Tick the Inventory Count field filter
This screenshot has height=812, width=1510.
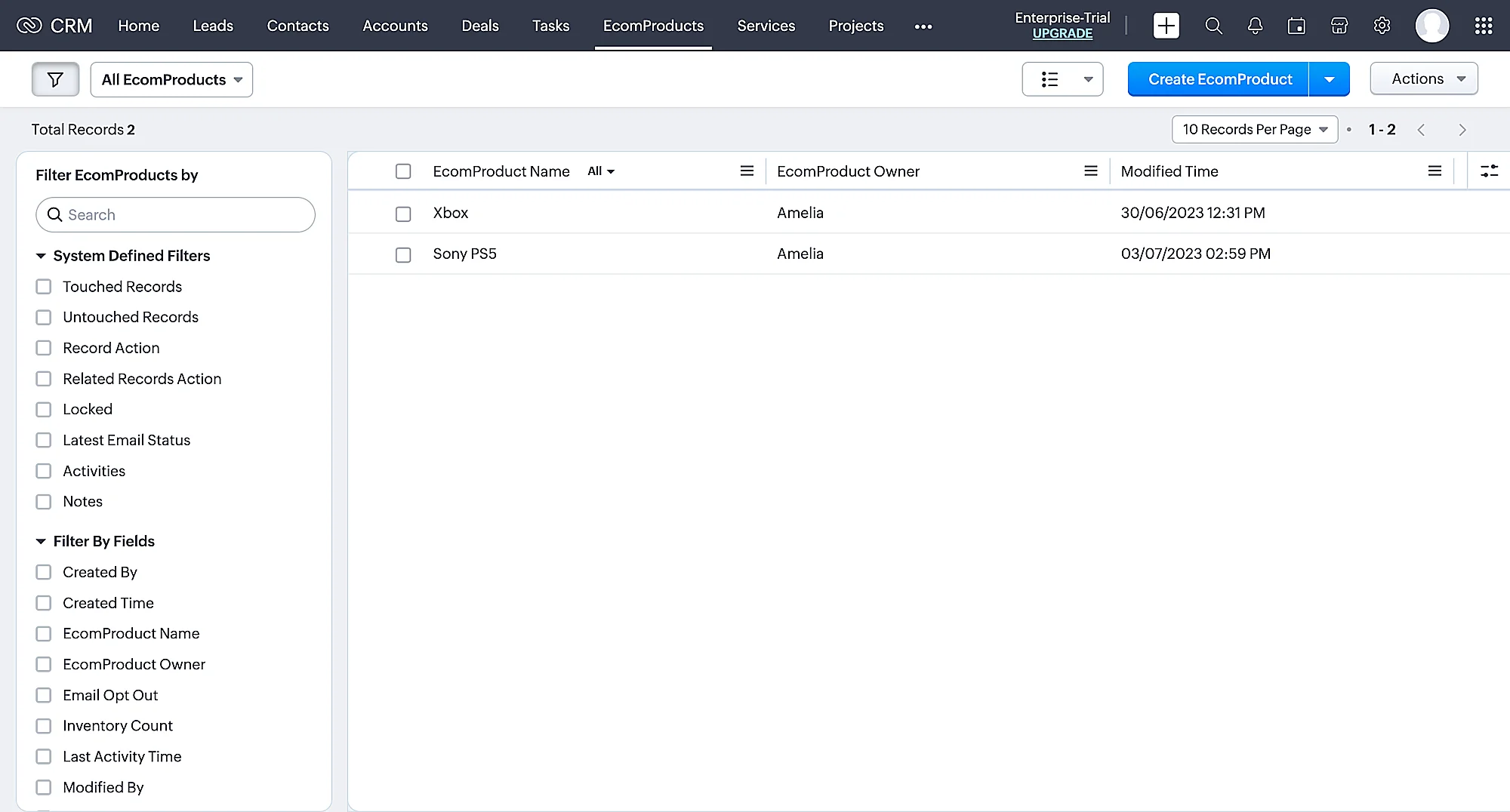(x=44, y=726)
